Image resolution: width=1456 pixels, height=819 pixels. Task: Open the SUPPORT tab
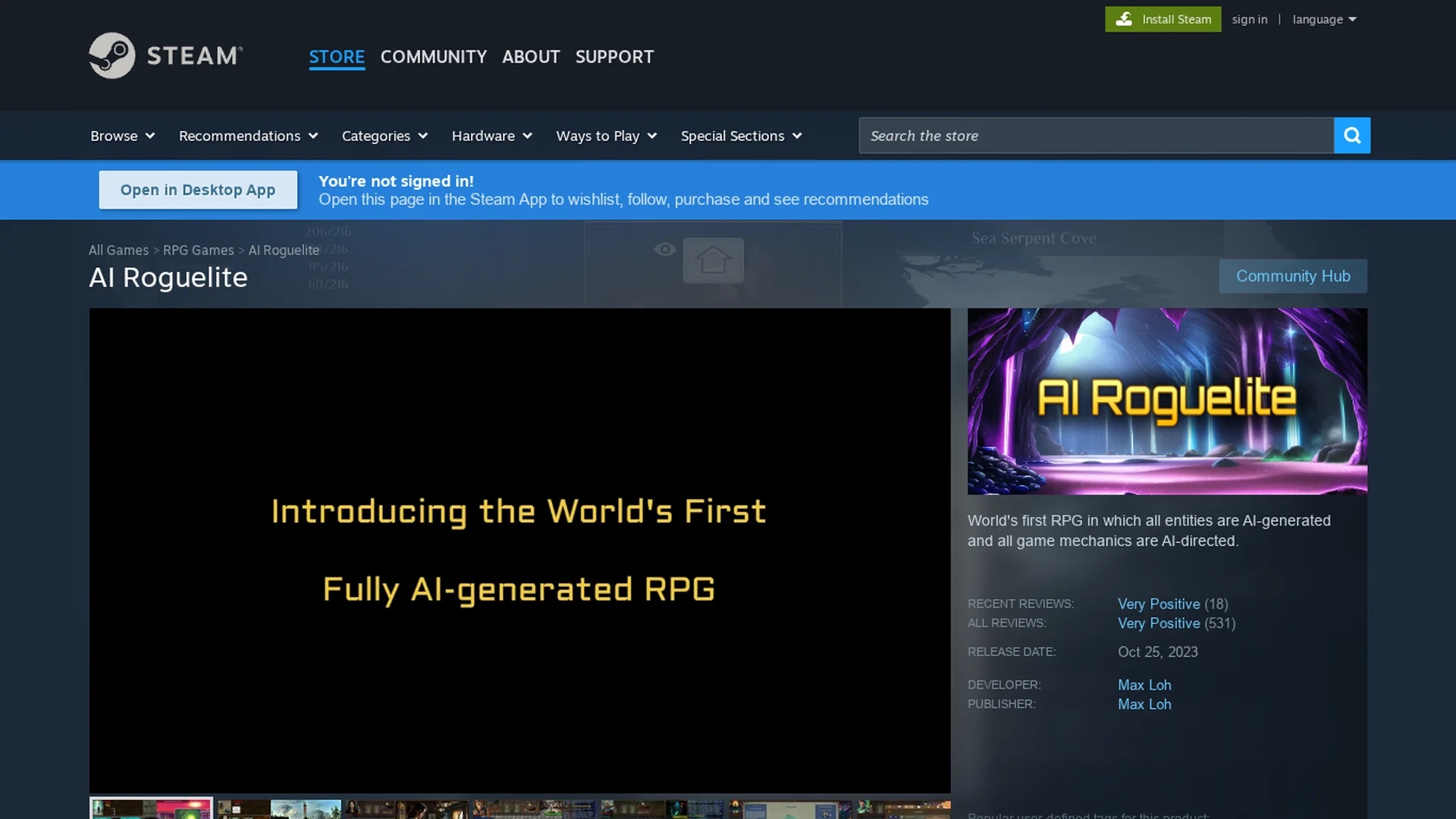[614, 57]
